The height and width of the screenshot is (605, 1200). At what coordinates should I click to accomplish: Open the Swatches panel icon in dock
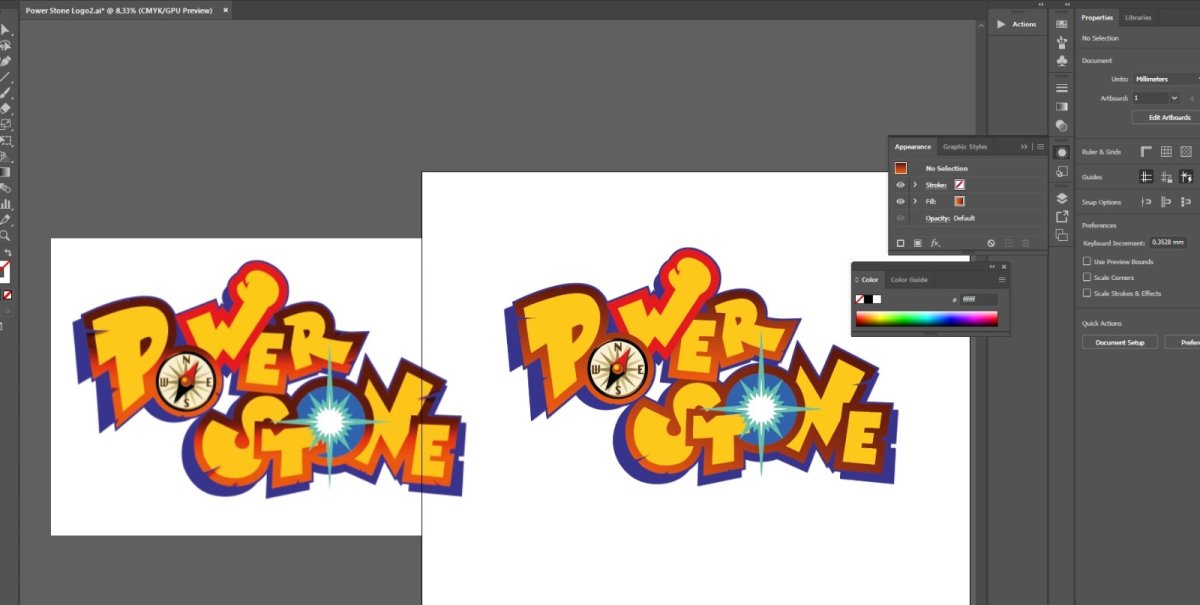click(x=1062, y=24)
